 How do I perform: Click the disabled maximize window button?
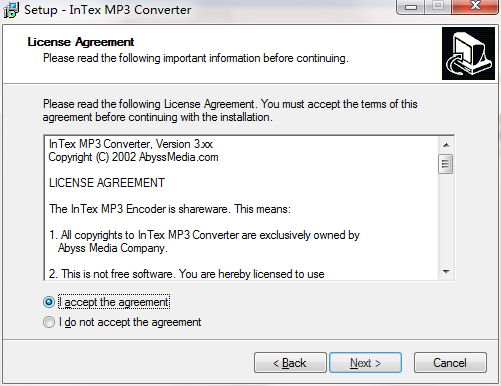438,7
